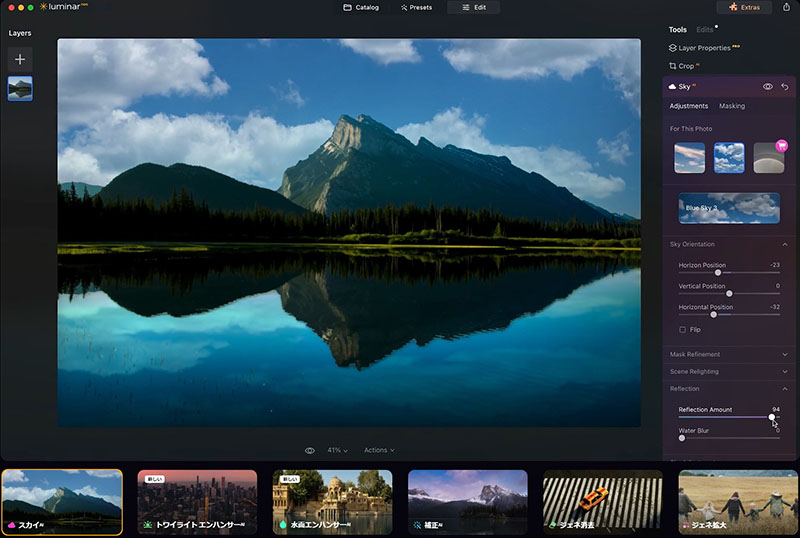The height and width of the screenshot is (538, 800).
Task: Choose the first suggested sky thumbnail
Action: pyautogui.click(x=689, y=158)
